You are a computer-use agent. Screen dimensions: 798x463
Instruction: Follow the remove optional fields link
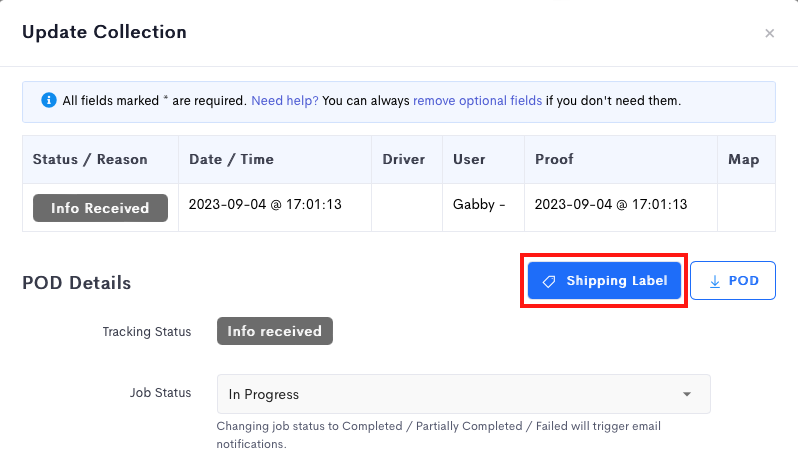(477, 101)
